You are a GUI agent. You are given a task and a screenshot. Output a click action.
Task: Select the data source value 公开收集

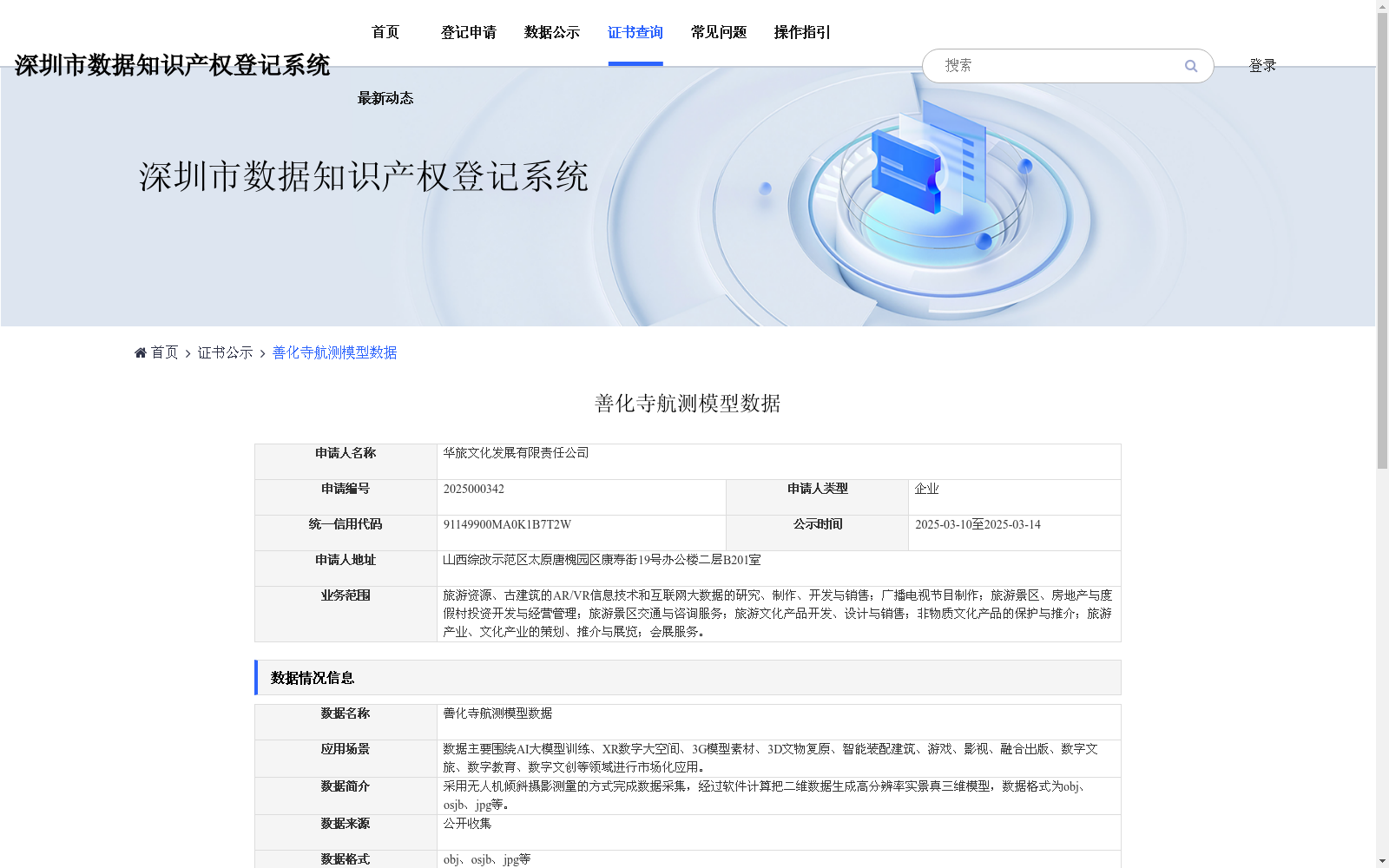(x=467, y=824)
